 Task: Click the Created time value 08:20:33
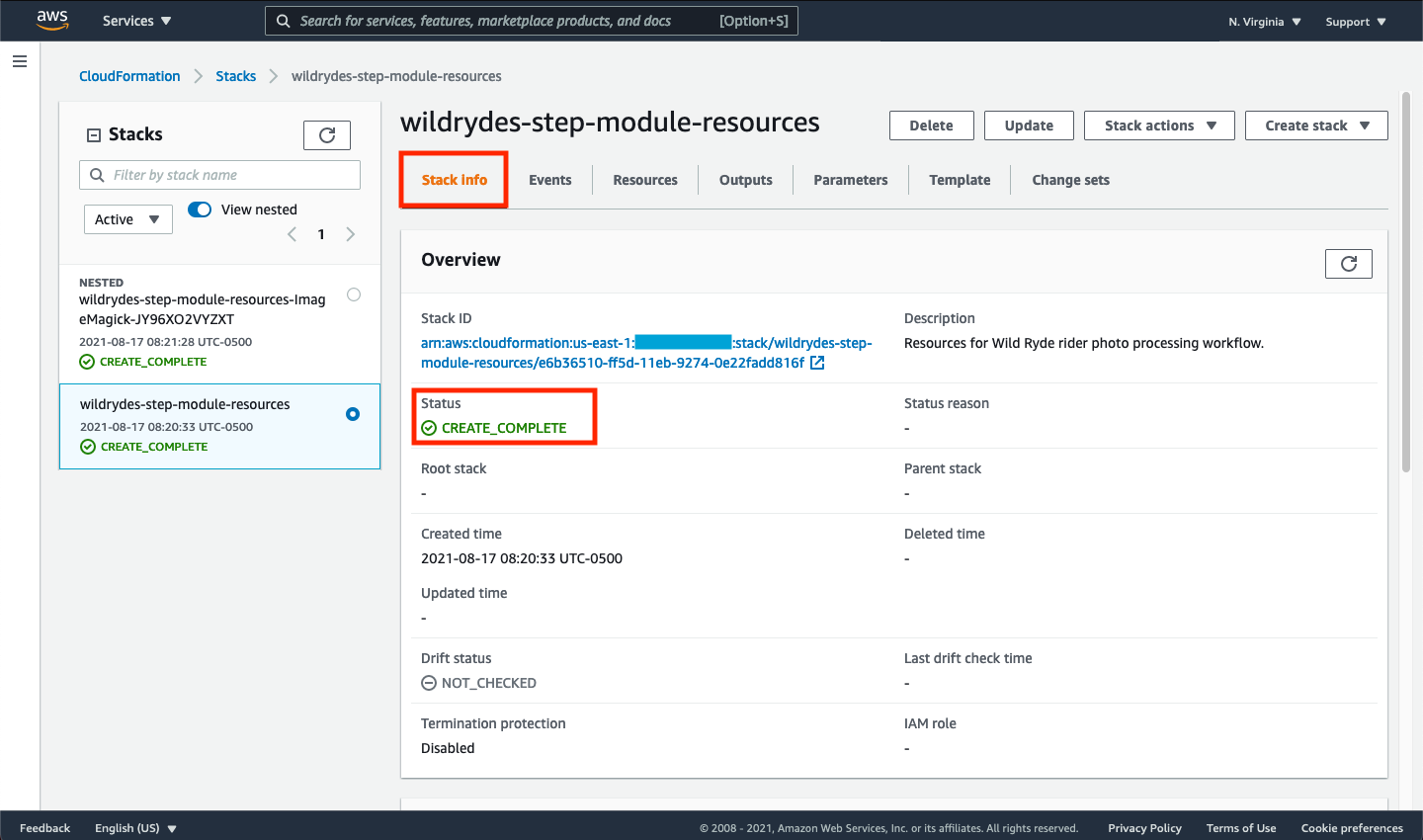pos(522,558)
